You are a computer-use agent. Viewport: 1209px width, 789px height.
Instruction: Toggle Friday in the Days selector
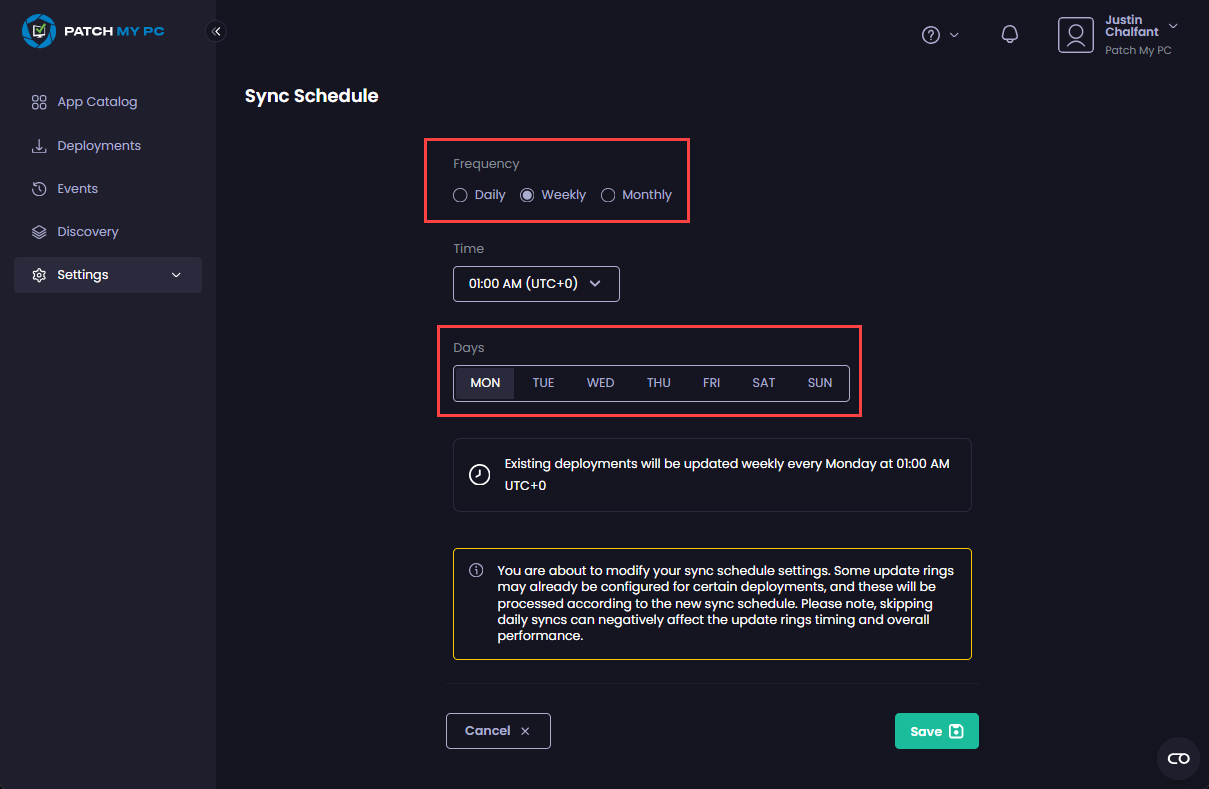click(x=711, y=382)
